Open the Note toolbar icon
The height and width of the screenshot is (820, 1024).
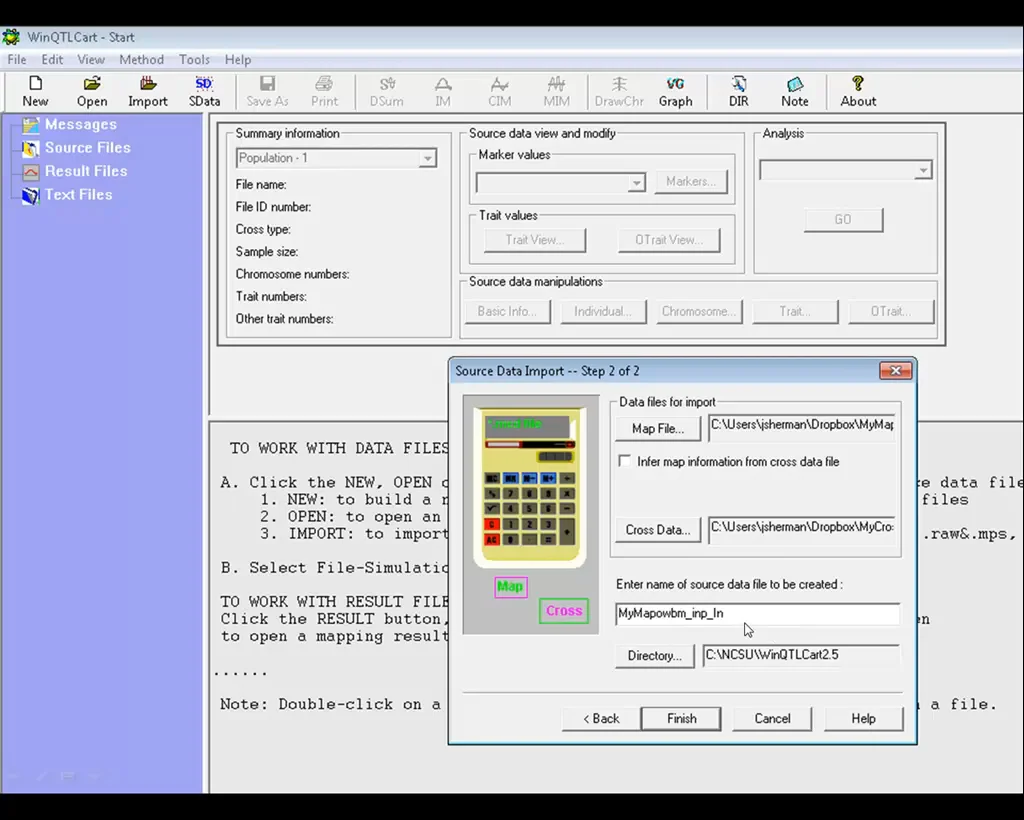click(x=795, y=91)
